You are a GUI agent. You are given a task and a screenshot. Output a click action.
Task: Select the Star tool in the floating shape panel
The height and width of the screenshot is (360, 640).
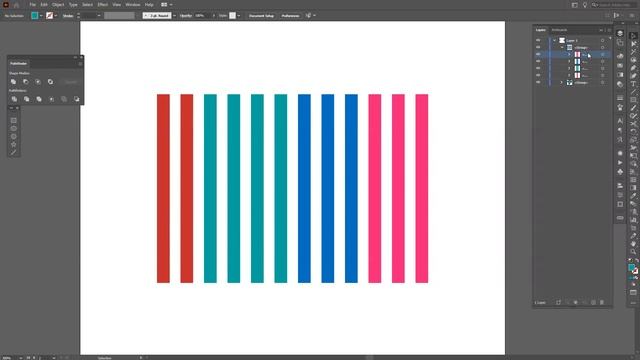click(x=13, y=144)
